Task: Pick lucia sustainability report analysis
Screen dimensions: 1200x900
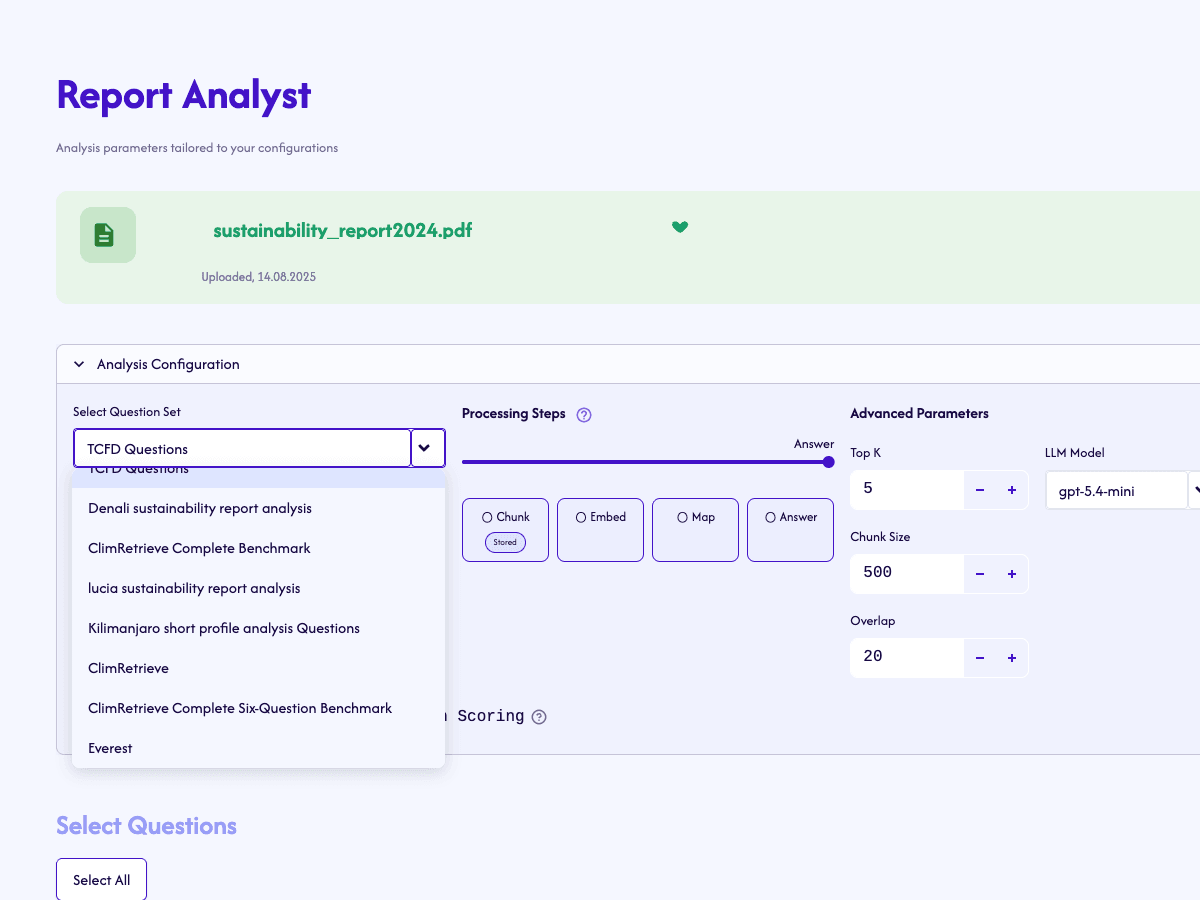Action: click(258, 588)
